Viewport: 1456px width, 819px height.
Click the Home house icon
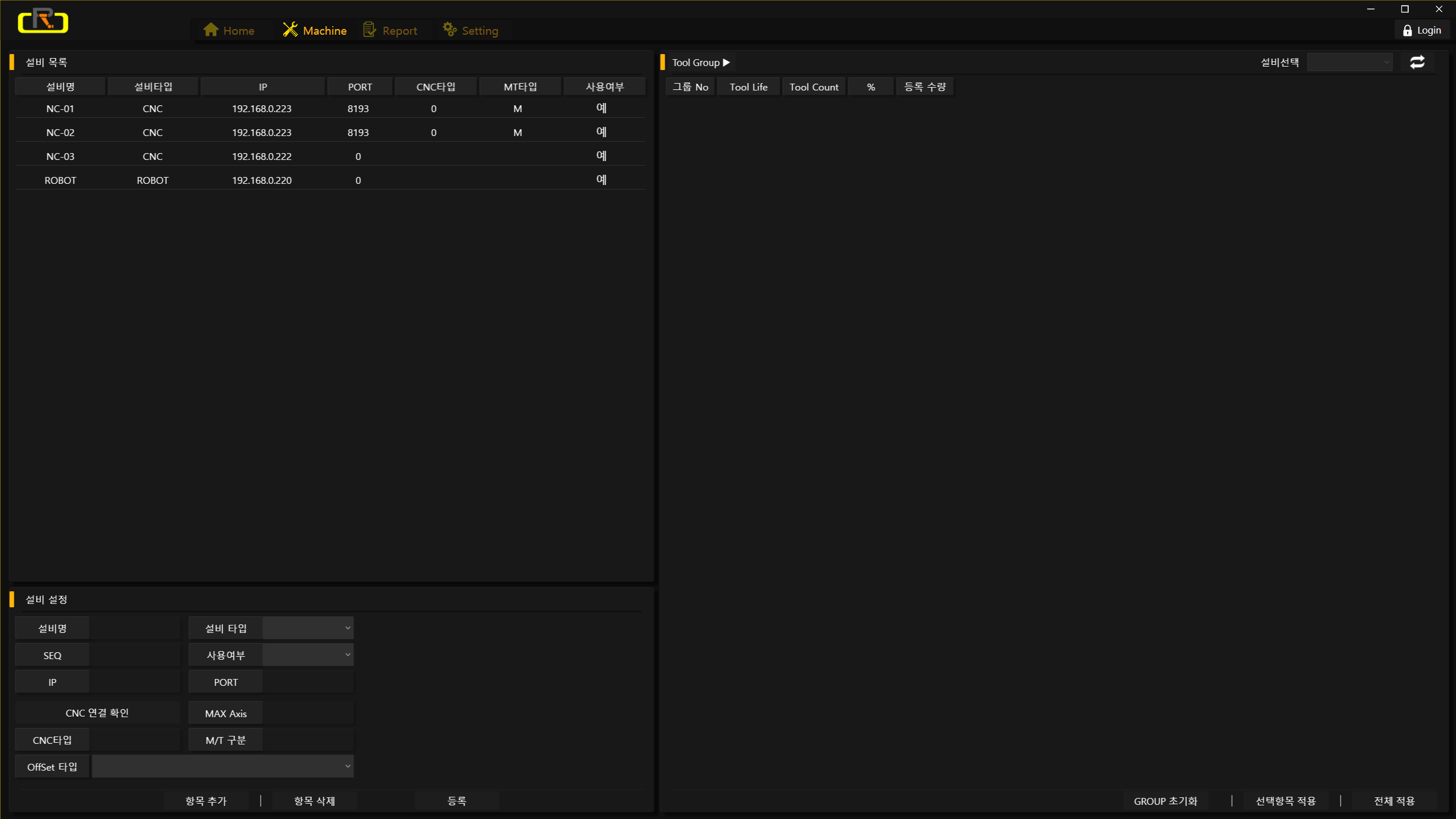pos(211,30)
